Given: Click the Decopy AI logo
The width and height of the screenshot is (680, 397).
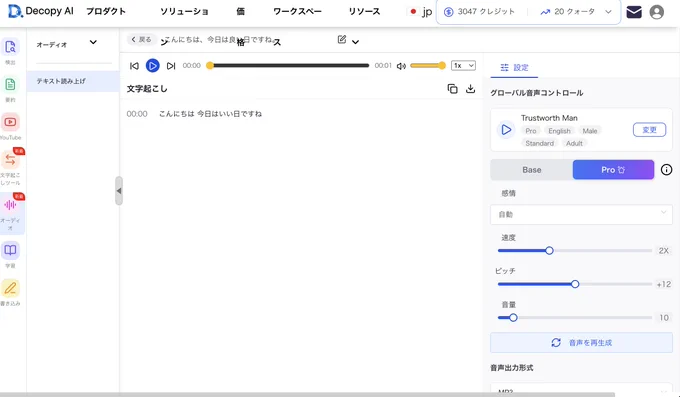Looking at the screenshot, I should 41,11.
